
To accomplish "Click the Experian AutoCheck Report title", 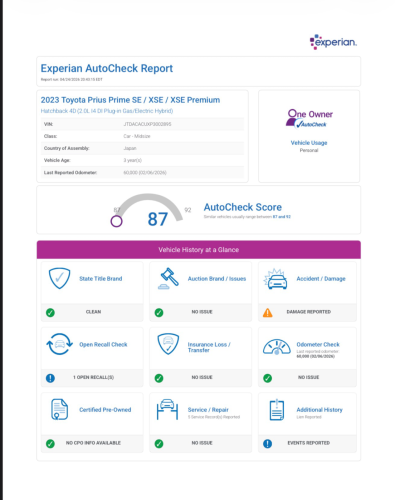I will point(107,68).
